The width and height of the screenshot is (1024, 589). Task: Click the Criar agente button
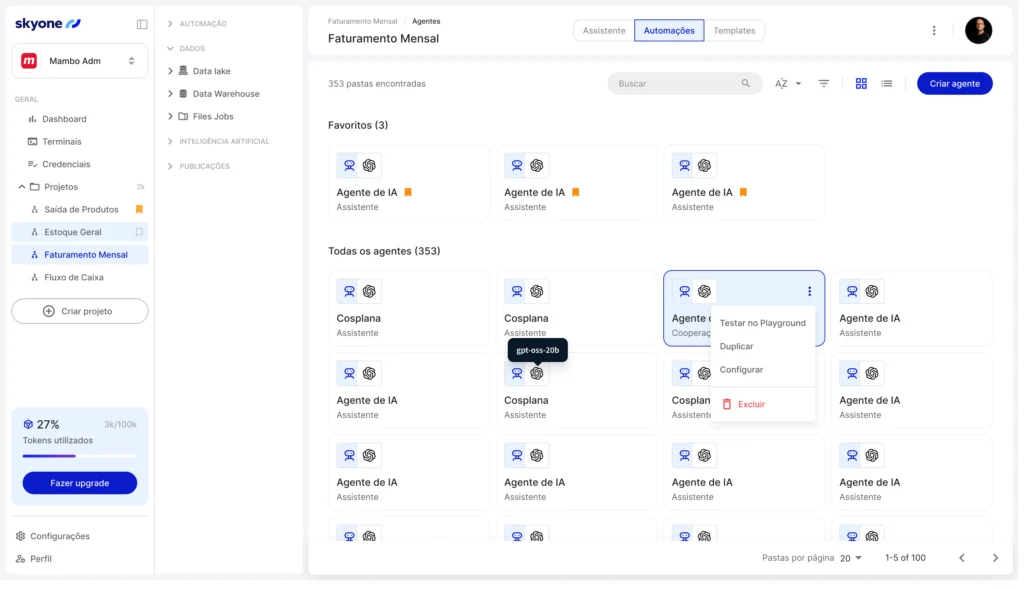point(954,84)
